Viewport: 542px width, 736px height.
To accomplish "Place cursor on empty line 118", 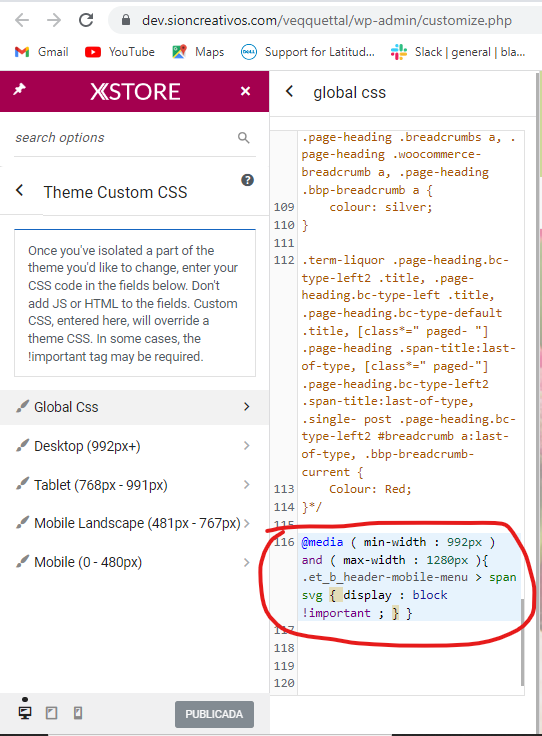I will (x=411, y=648).
